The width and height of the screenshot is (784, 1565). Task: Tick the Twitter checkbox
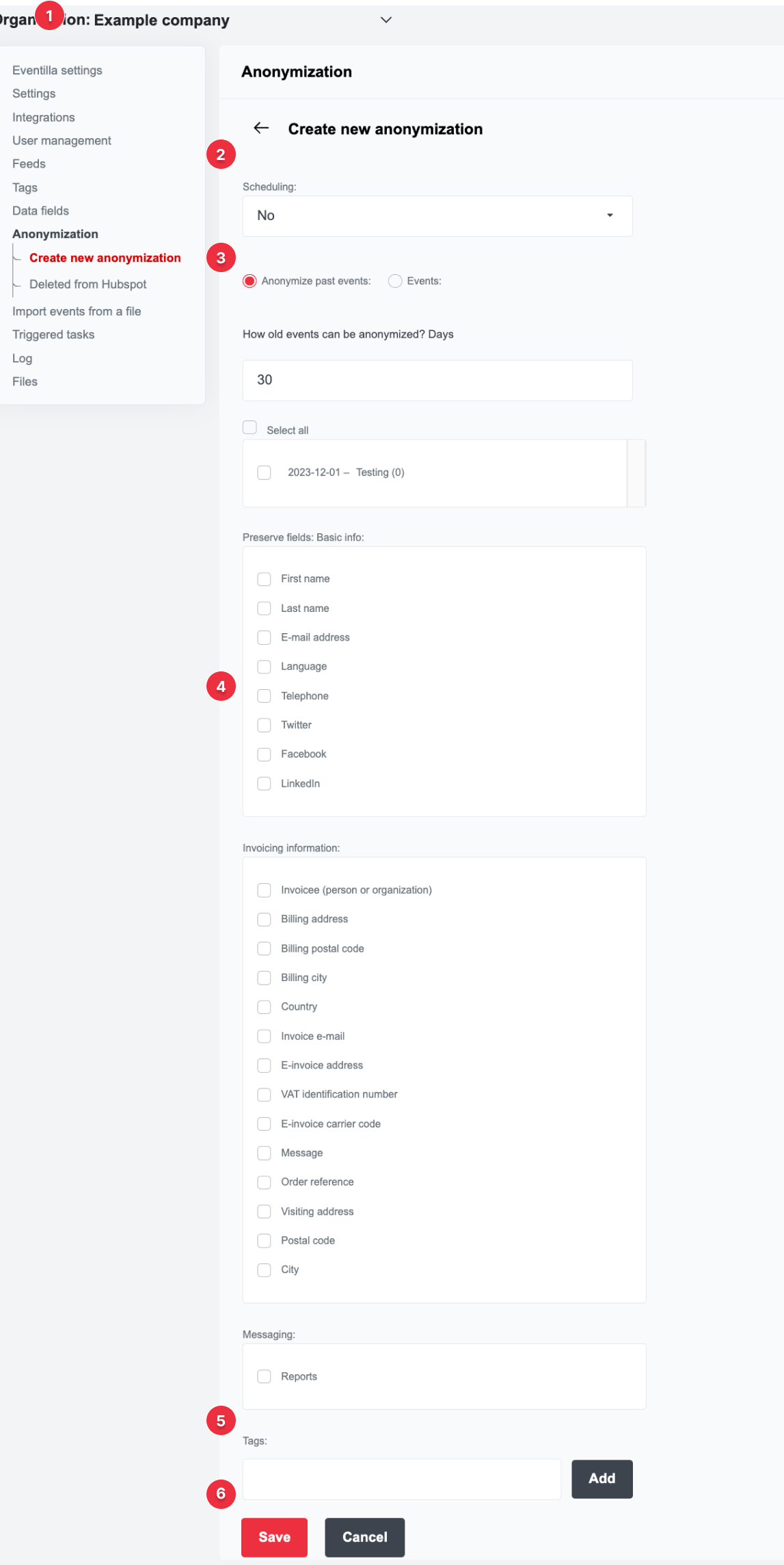coord(265,725)
